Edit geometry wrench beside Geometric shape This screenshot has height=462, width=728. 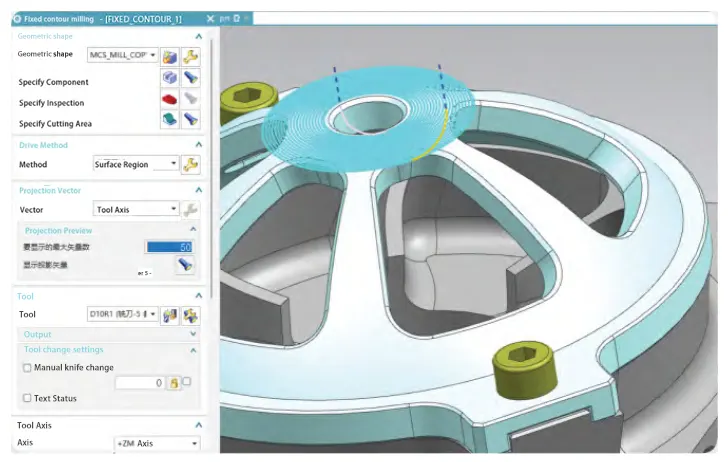pyautogui.click(x=190, y=57)
